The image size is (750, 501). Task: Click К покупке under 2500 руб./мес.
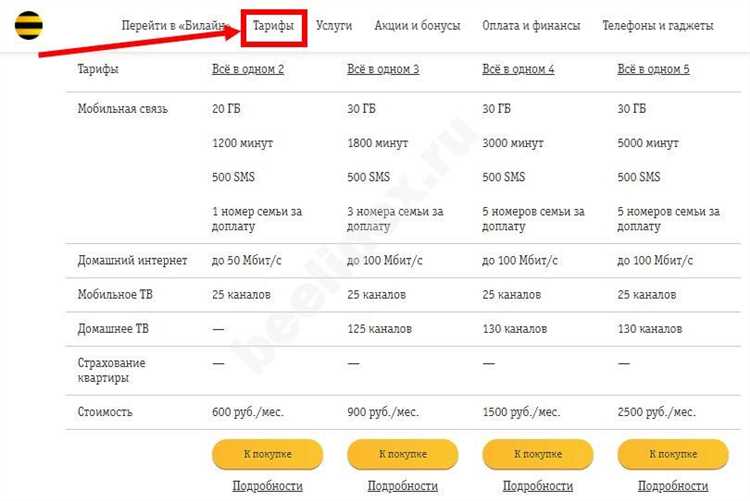[673, 454]
